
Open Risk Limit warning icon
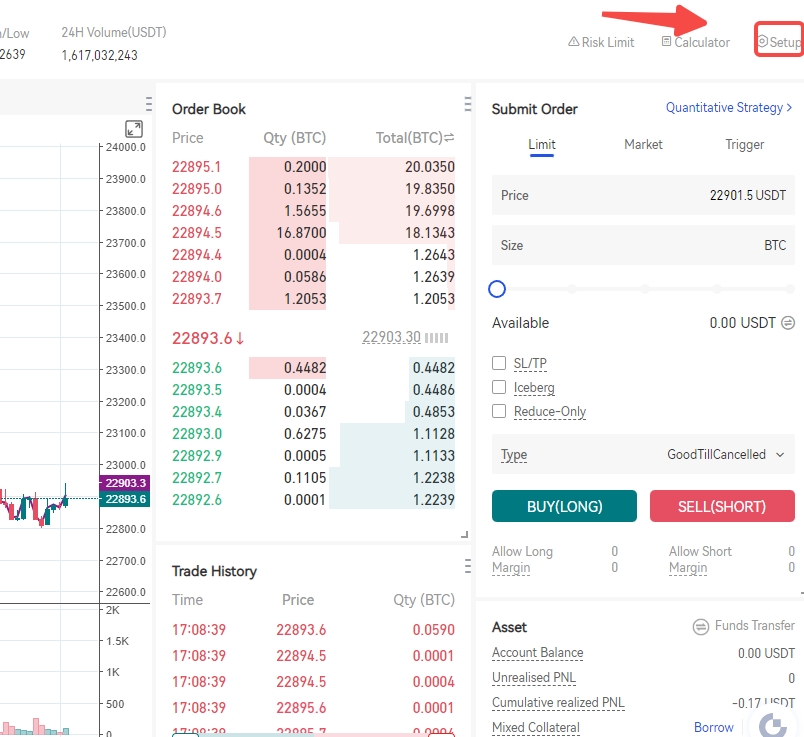pos(573,42)
